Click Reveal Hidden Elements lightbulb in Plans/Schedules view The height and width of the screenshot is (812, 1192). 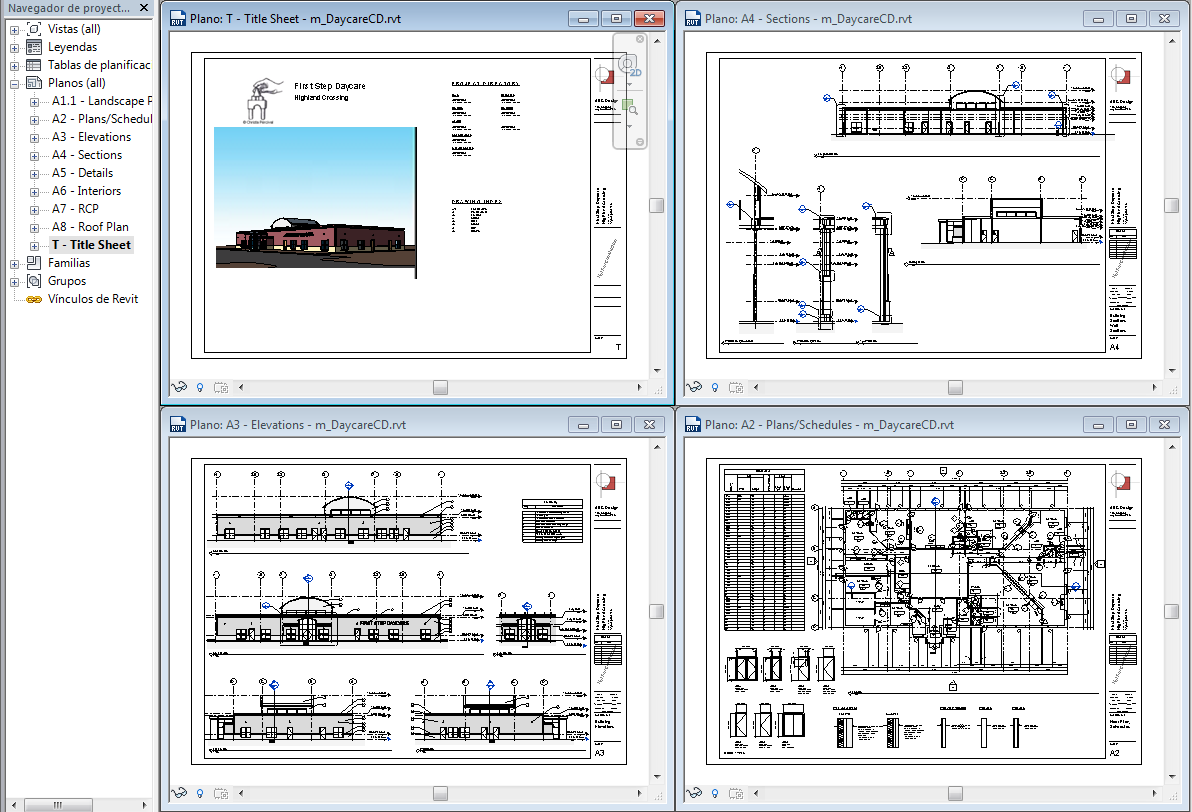pos(715,793)
